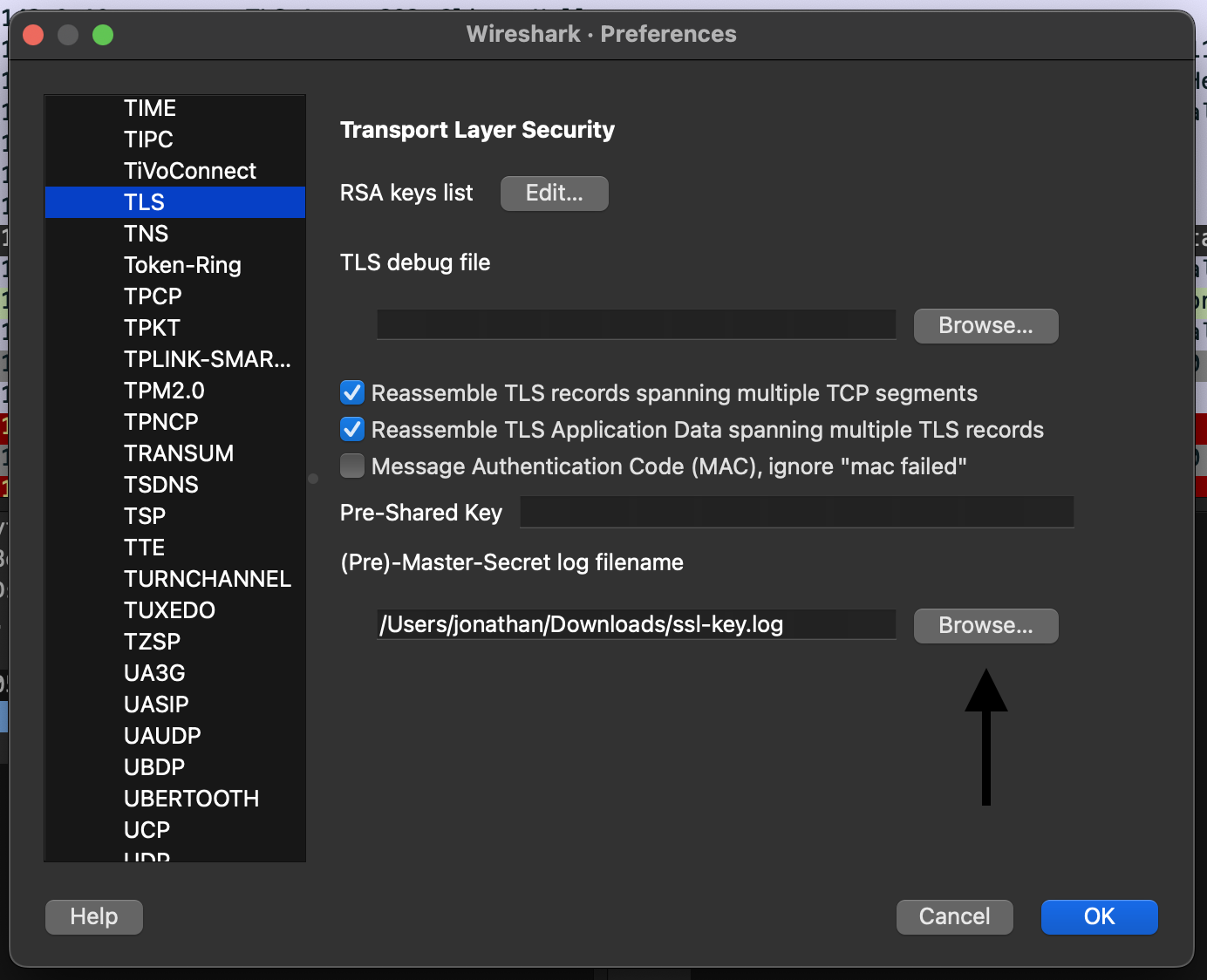Select UA3G in the protocol list

pos(174,673)
